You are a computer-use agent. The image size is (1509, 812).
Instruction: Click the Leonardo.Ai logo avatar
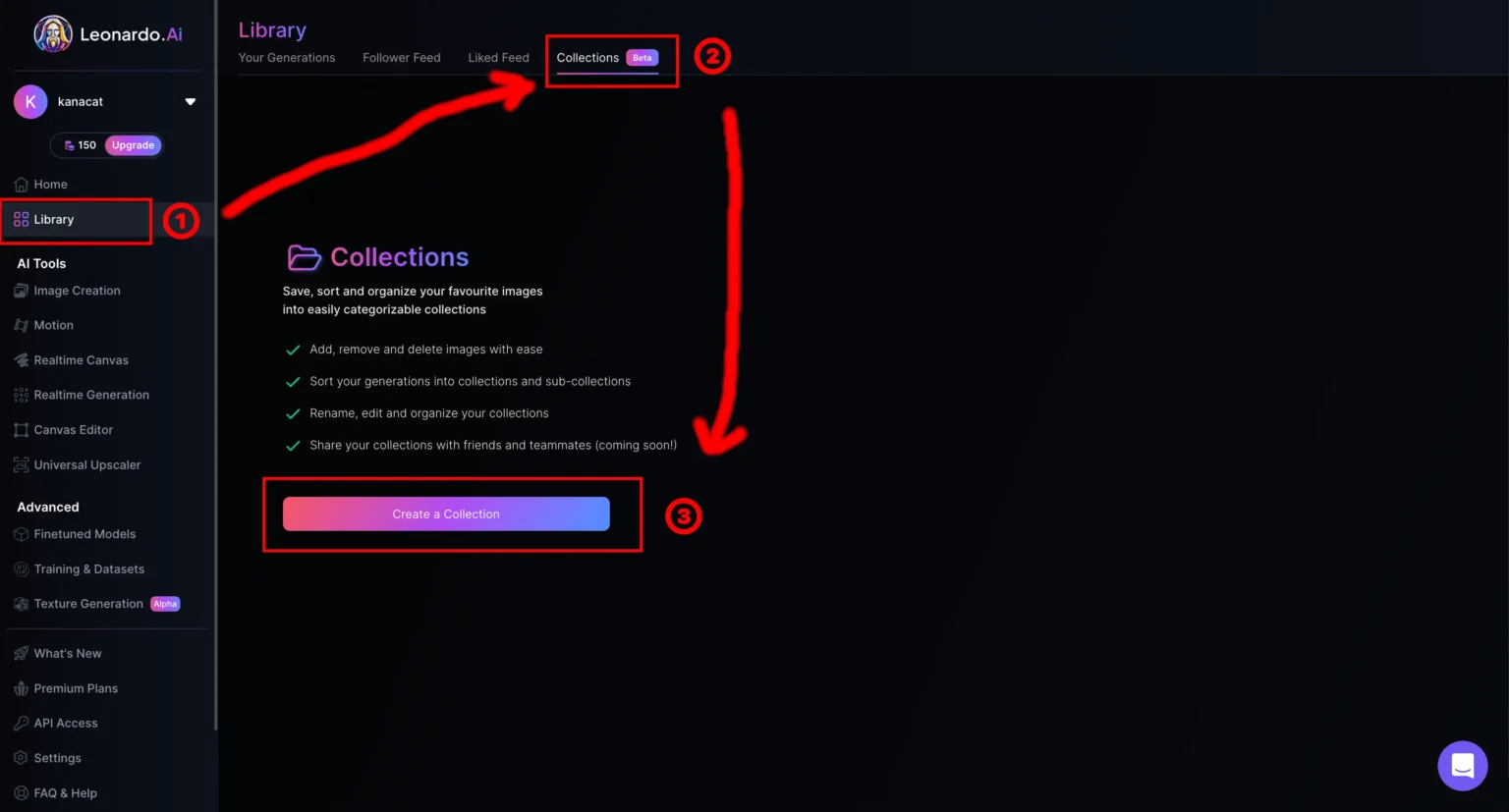pyautogui.click(x=52, y=34)
